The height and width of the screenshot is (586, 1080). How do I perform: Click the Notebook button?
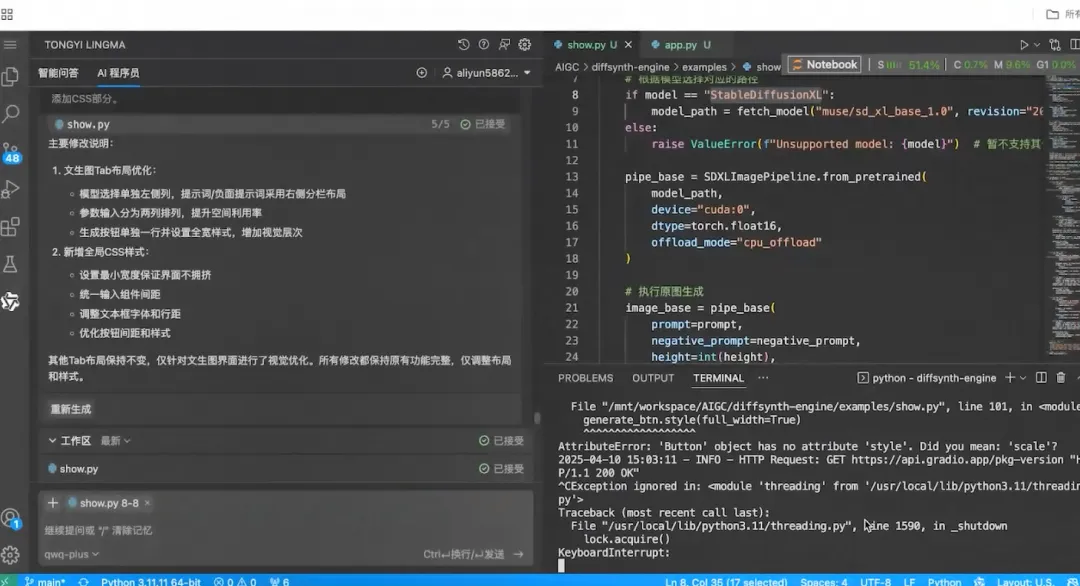click(824, 65)
